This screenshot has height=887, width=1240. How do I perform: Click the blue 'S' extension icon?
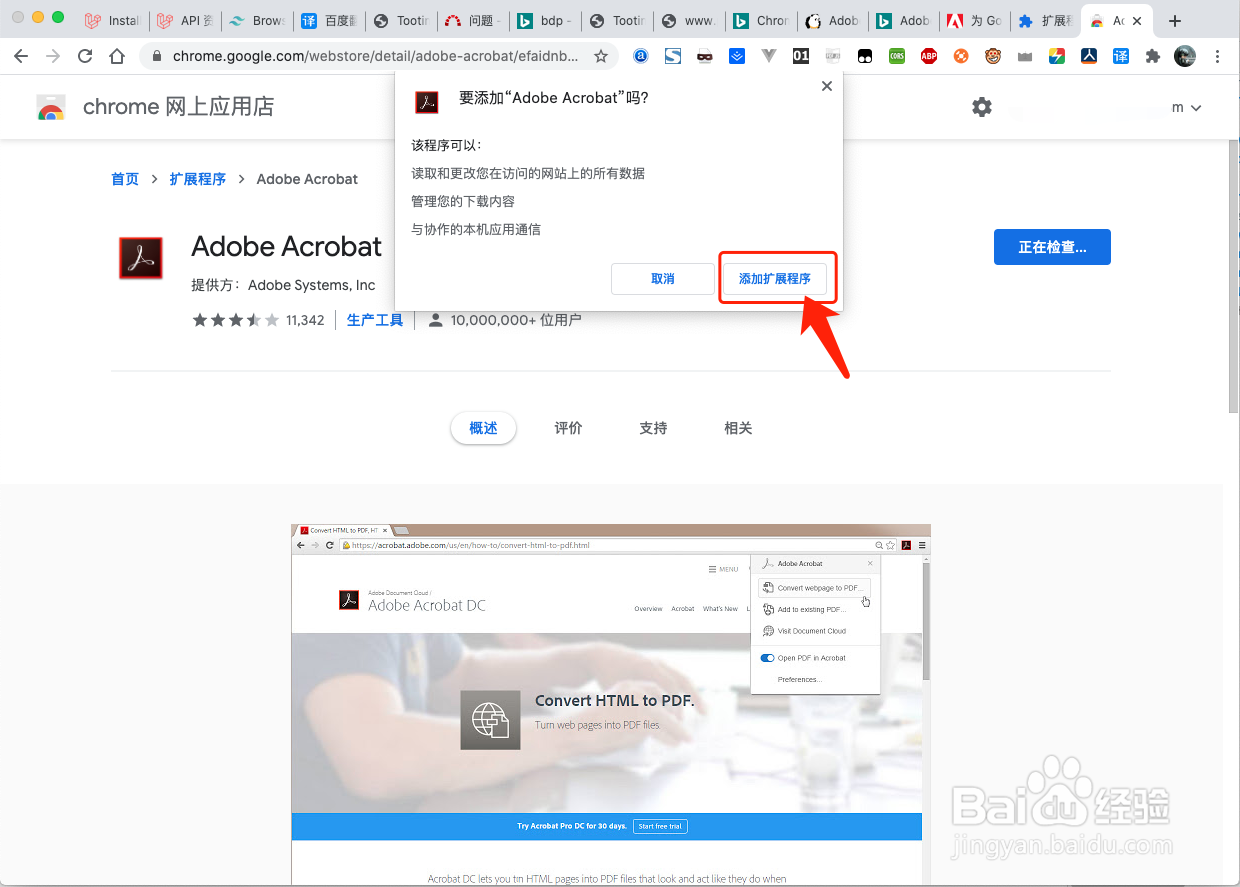673,57
